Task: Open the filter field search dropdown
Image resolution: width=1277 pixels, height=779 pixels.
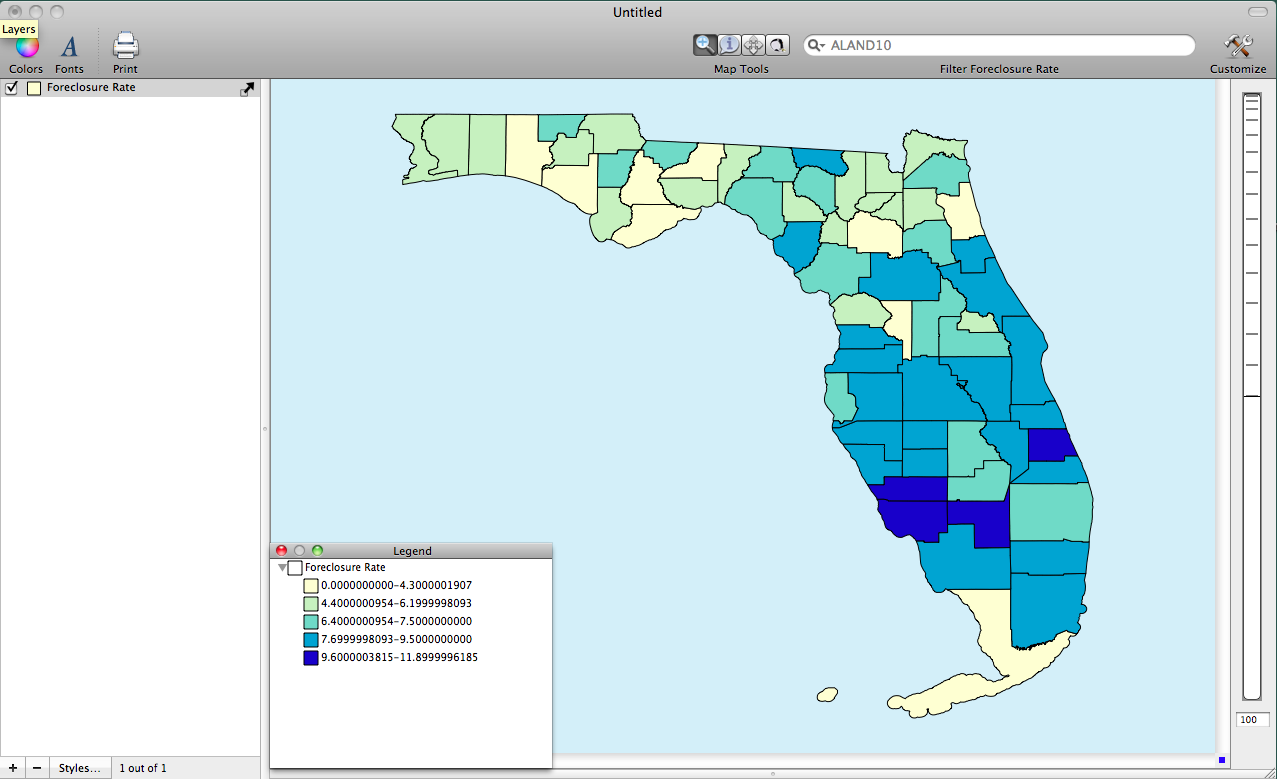Action: [x=816, y=46]
